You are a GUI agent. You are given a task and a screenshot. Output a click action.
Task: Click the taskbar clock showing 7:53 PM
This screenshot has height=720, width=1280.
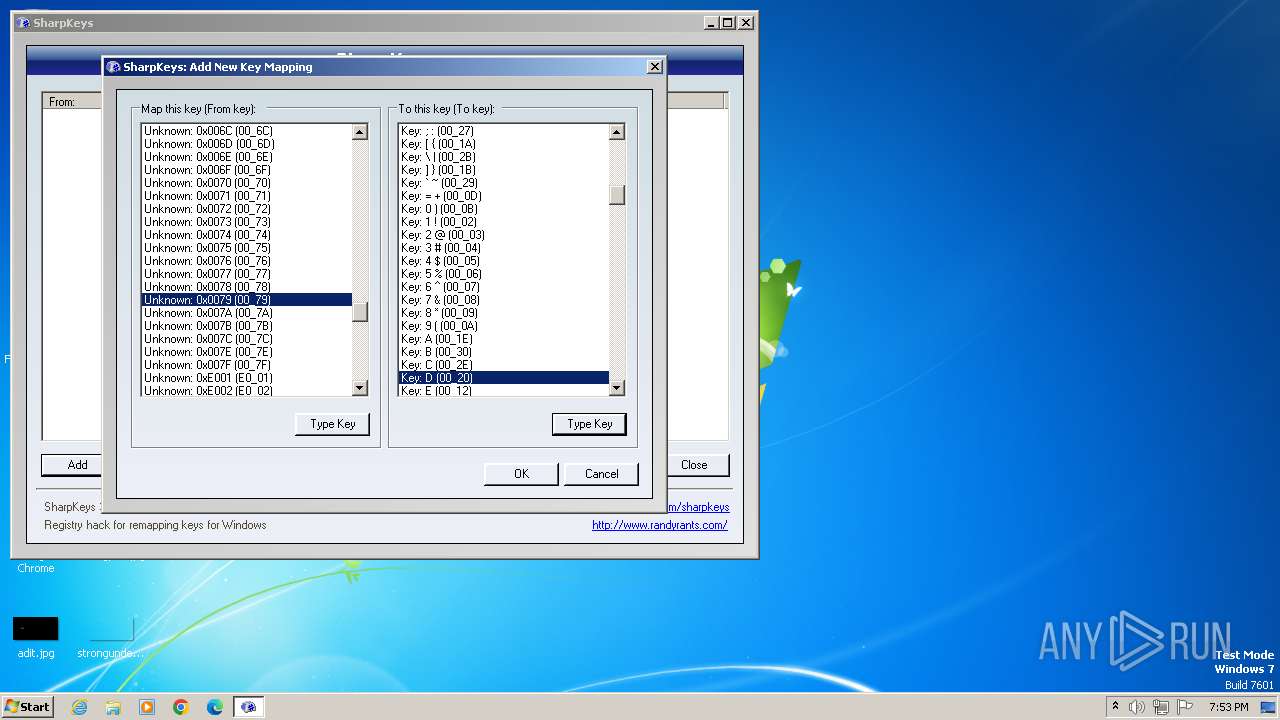point(1228,707)
